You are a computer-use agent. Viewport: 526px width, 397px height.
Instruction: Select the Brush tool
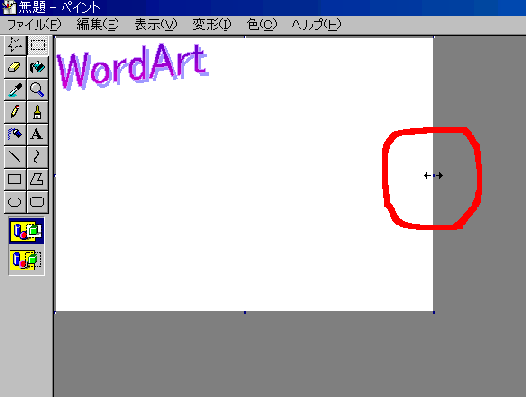[37, 112]
